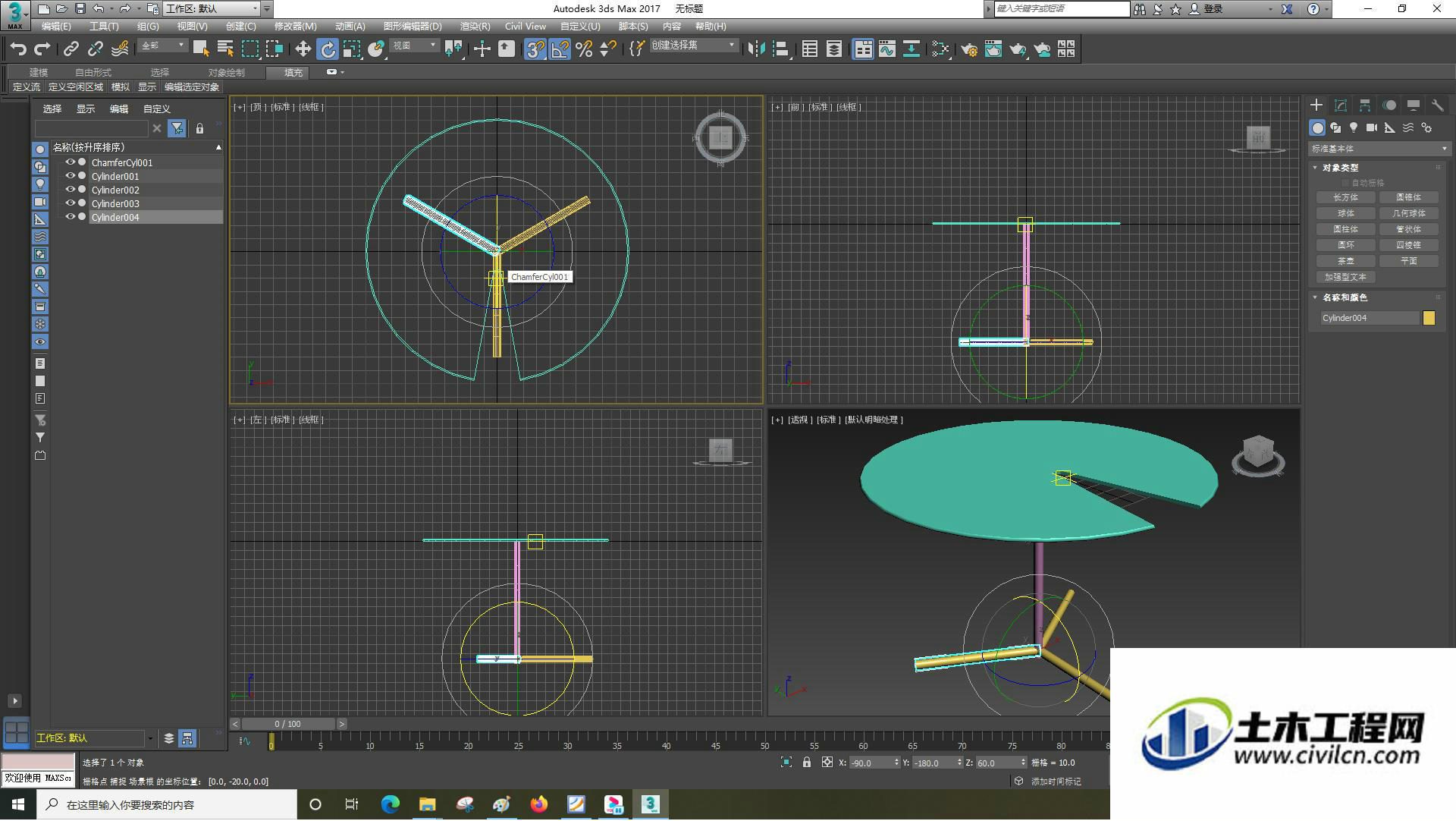The image size is (1456, 821).
Task: Click the Select and Place tool
Action: pyautogui.click(x=376, y=49)
